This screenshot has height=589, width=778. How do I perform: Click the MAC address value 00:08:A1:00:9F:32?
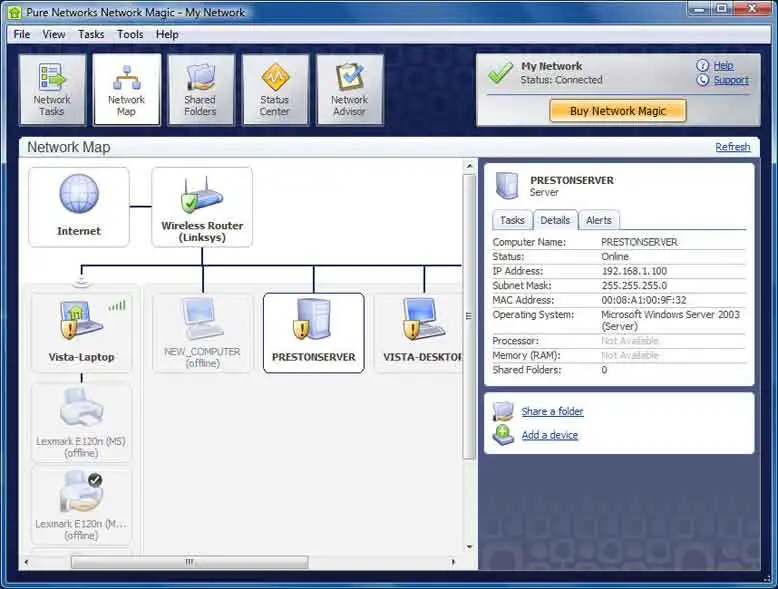tap(644, 300)
